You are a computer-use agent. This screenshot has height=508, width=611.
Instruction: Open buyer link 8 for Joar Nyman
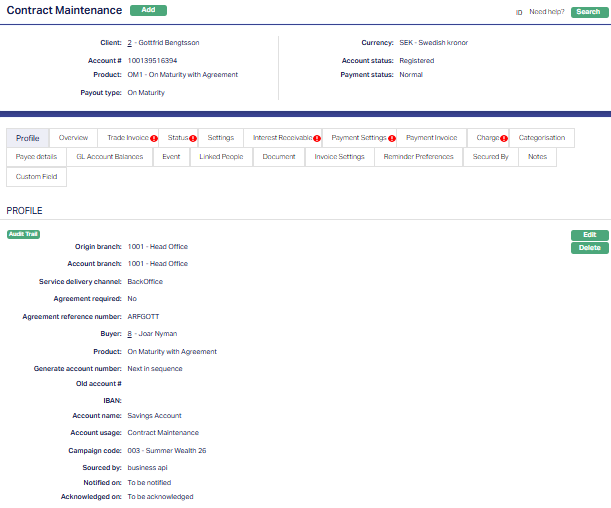(130, 334)
